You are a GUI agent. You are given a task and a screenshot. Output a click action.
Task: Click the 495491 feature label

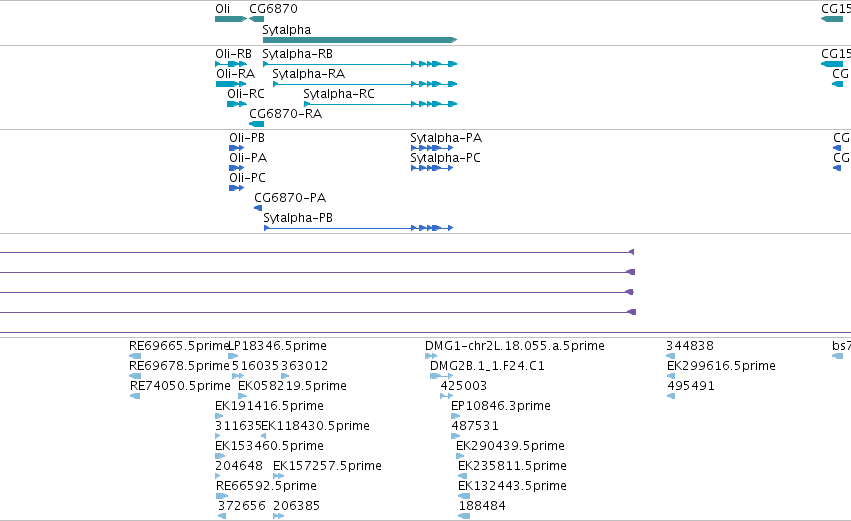point(691,386)
